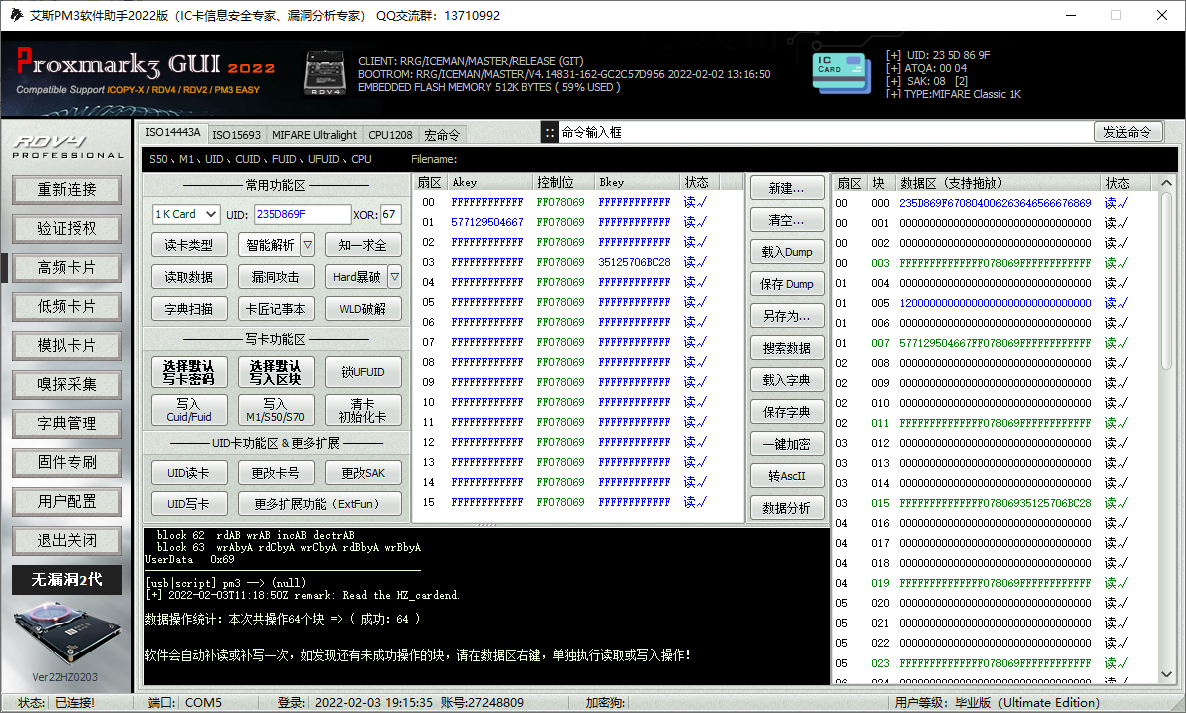The width and height of the screenshot is (1186, 713).
Task: Click the 选择默认写入区块 button
Action: point(276,372)
